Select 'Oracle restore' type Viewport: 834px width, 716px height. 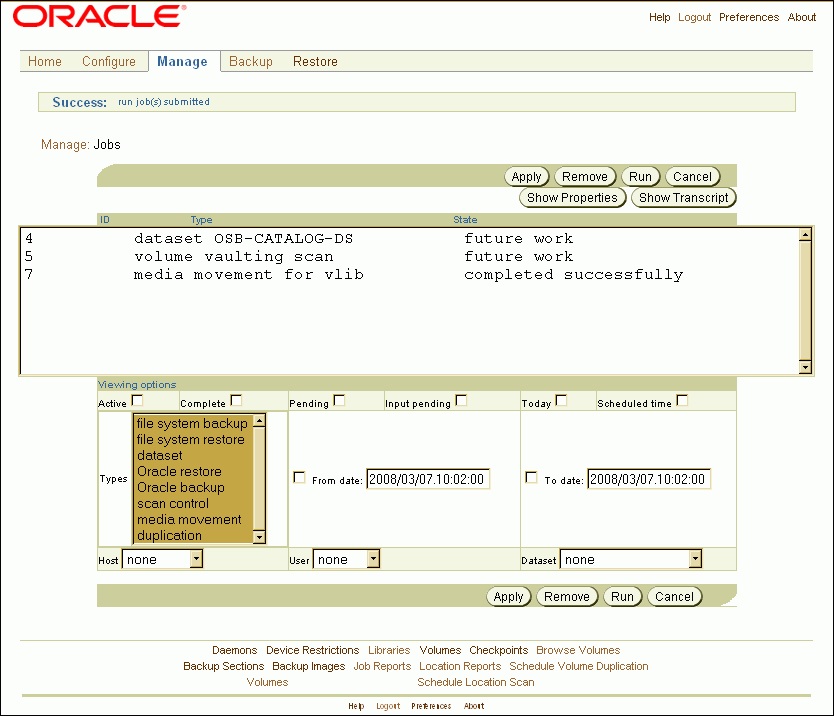(x=193, y=471)
